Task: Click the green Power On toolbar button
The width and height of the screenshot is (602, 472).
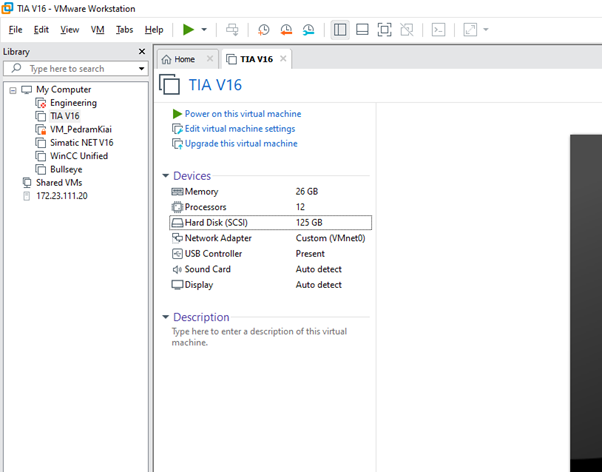Action: [x=188, y=30]
